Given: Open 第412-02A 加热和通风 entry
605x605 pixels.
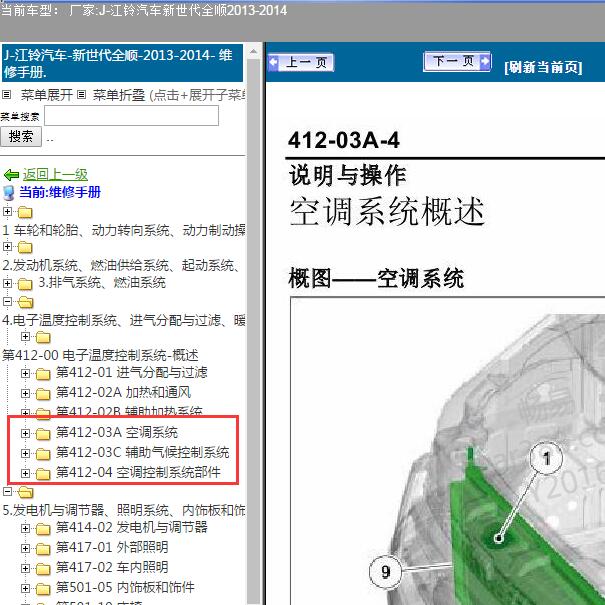Looking at the screenshot, I should pos(123,392).
